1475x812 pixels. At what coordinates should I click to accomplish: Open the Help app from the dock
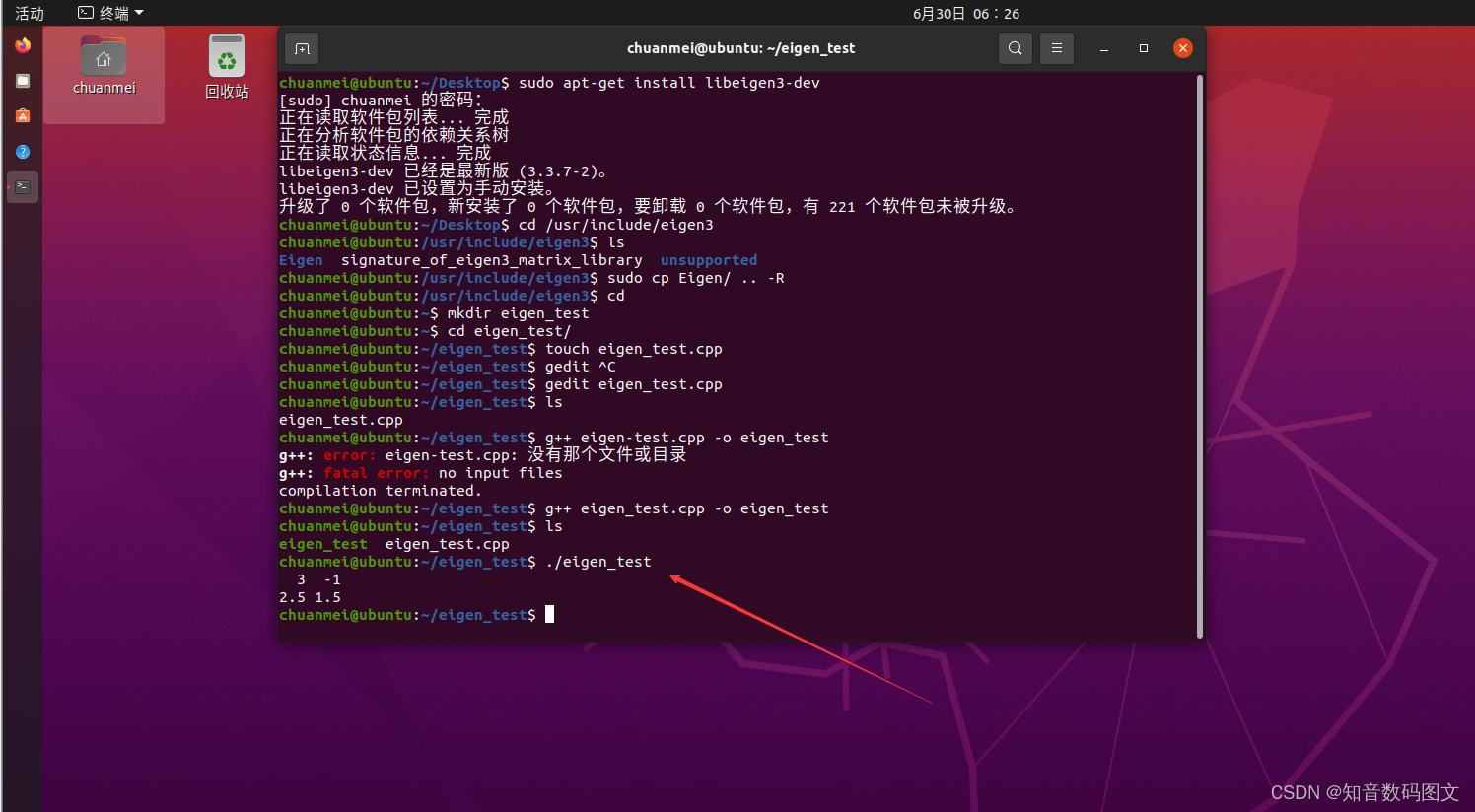point(22,151)
